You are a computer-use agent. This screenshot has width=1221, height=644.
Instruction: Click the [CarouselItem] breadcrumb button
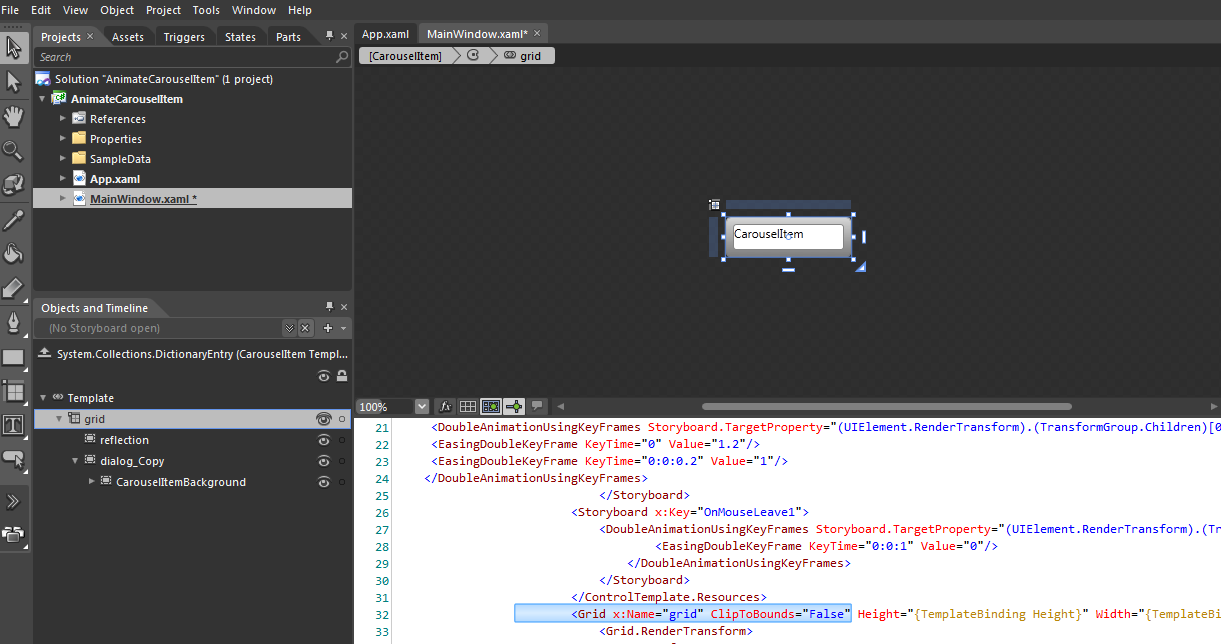point(405,56)
